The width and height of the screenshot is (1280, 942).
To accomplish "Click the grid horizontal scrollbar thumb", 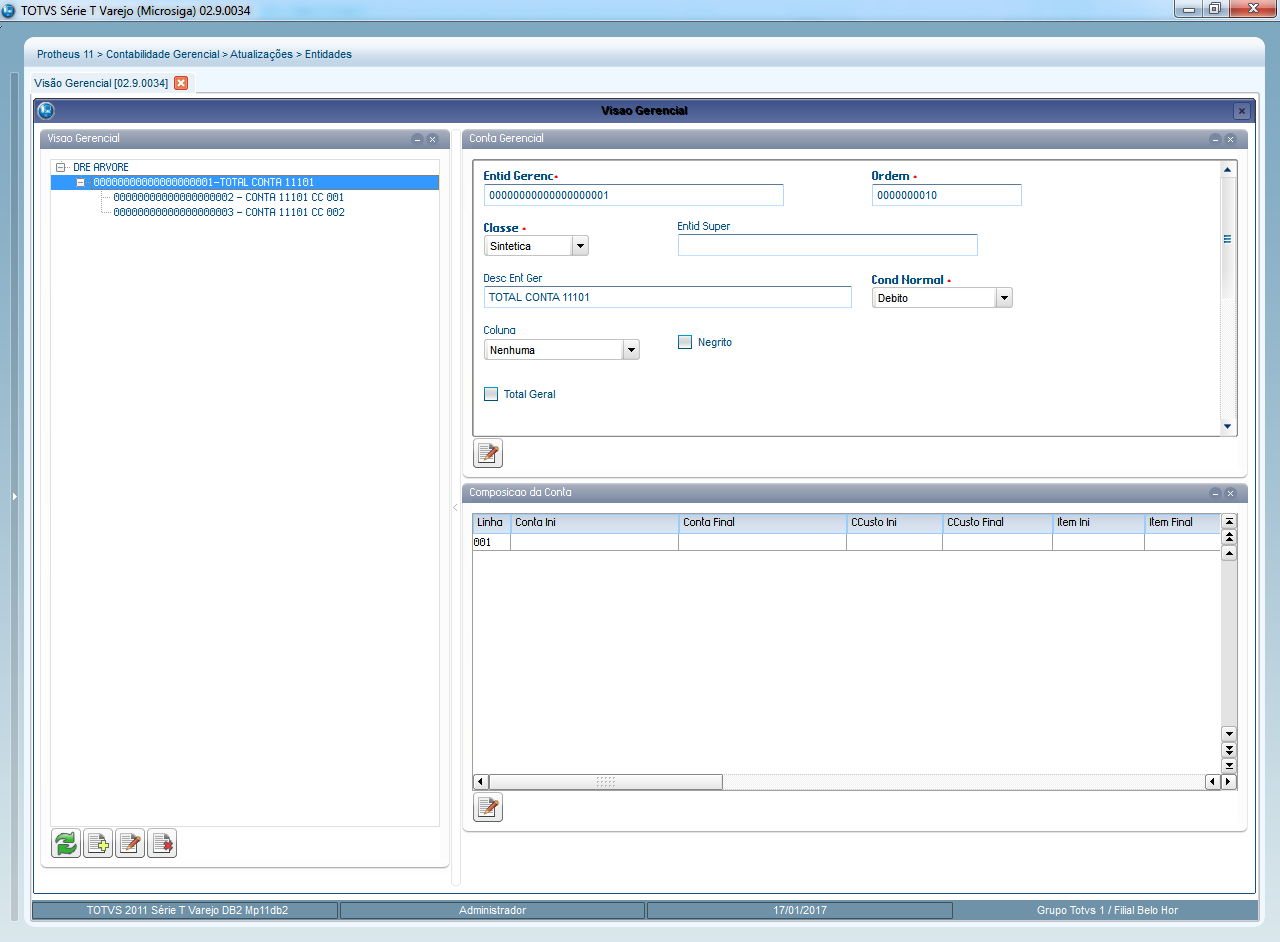I will 605,782.
